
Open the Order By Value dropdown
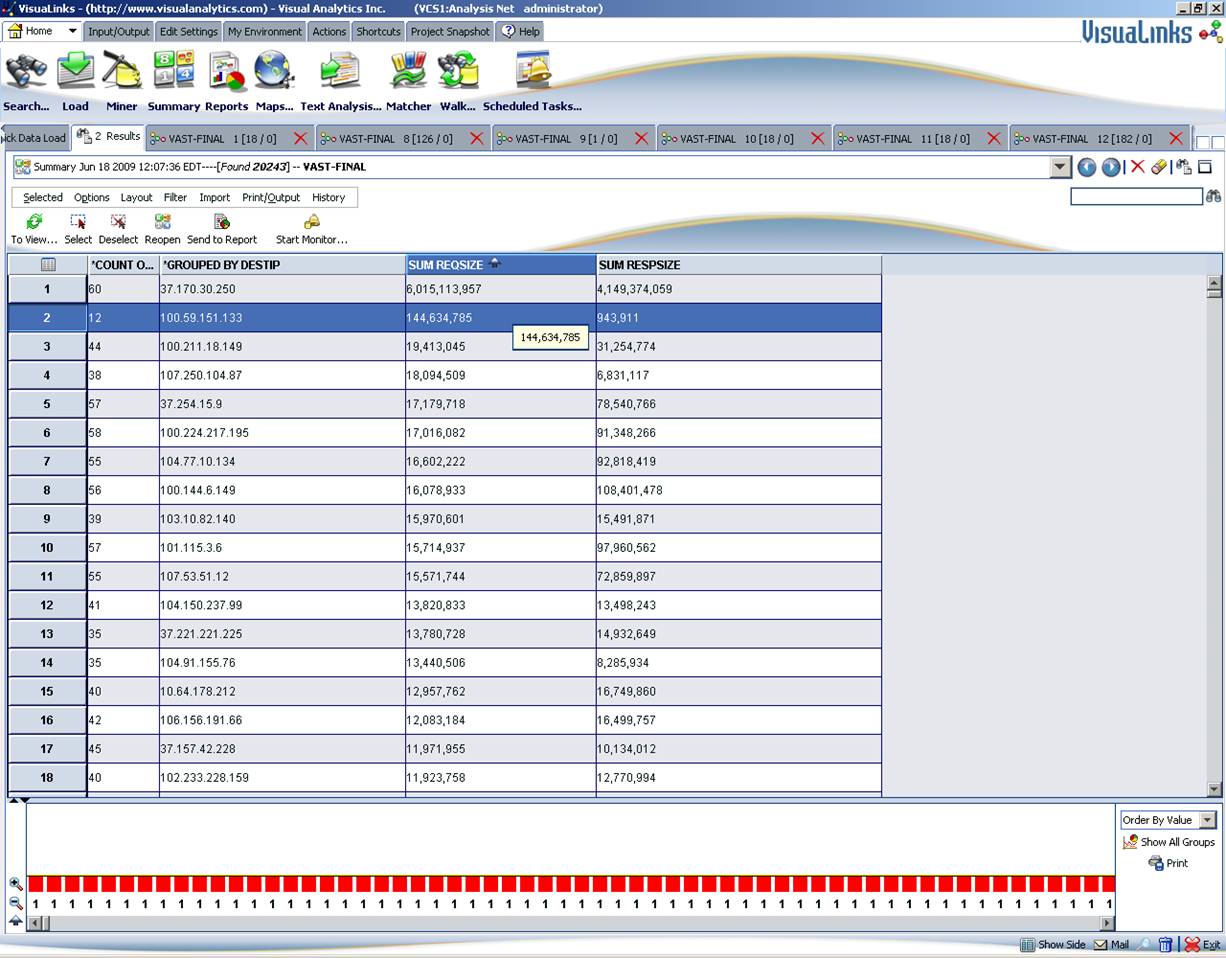(x=1207, y=820)
